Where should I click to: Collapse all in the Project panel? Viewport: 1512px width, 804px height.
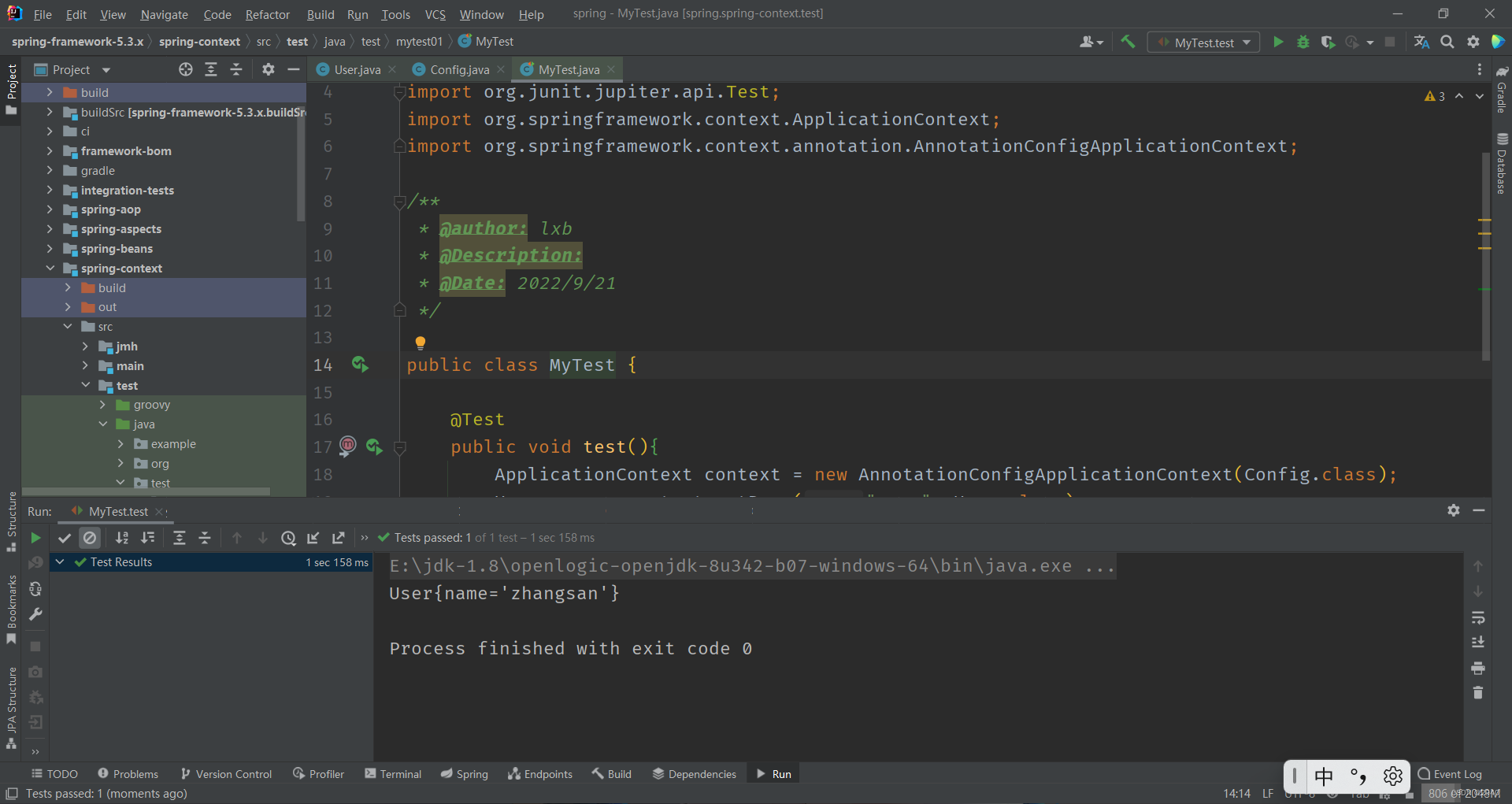[236, 69]
